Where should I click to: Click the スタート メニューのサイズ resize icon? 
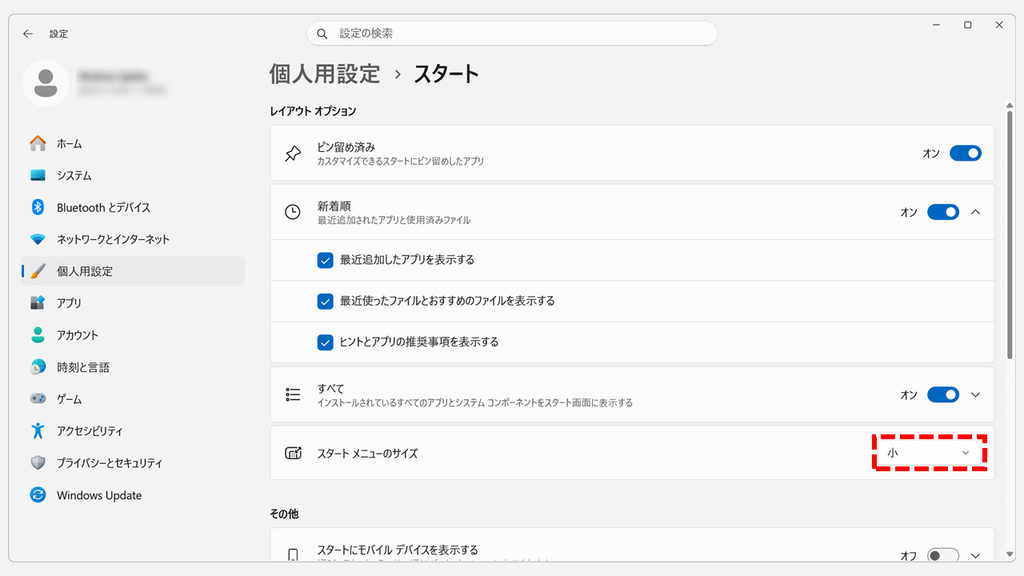tap(293, 453)
